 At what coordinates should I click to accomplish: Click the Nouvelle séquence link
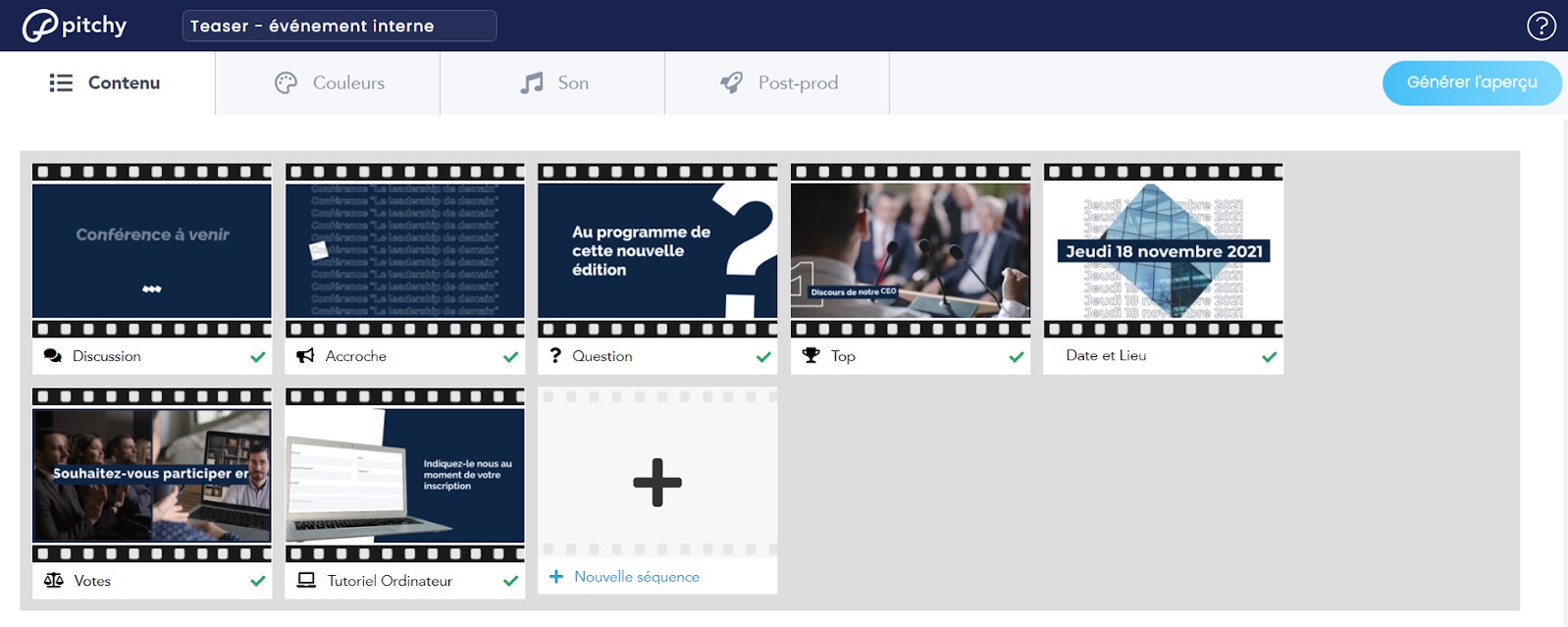coord(636,577)
